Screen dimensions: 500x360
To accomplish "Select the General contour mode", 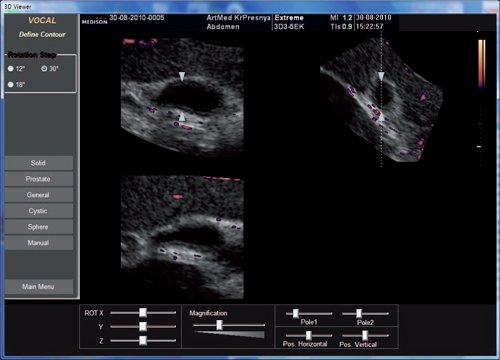I will tap(39, 195).
